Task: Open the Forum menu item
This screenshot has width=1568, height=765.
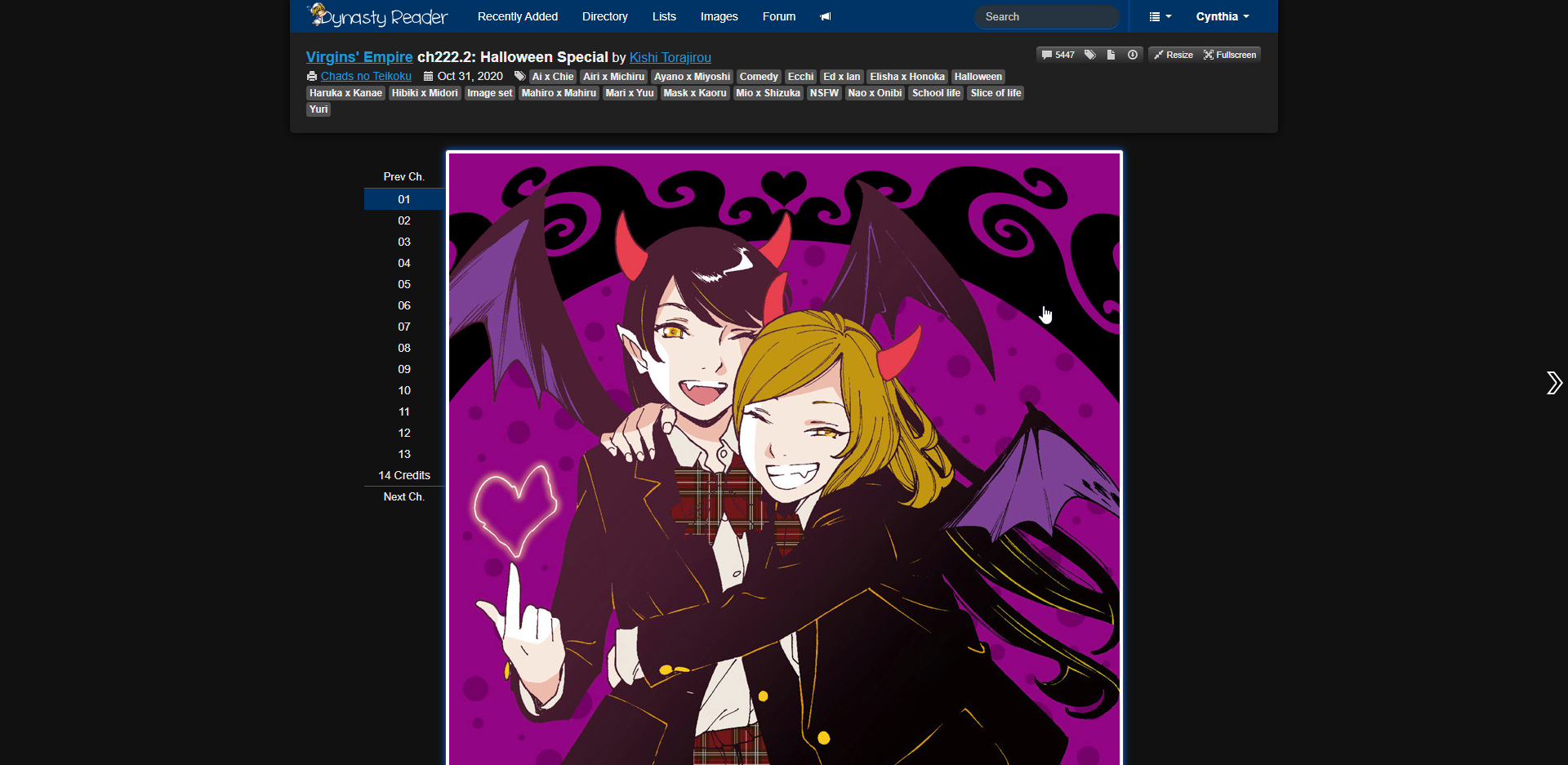Action: [x=779, y=16]
